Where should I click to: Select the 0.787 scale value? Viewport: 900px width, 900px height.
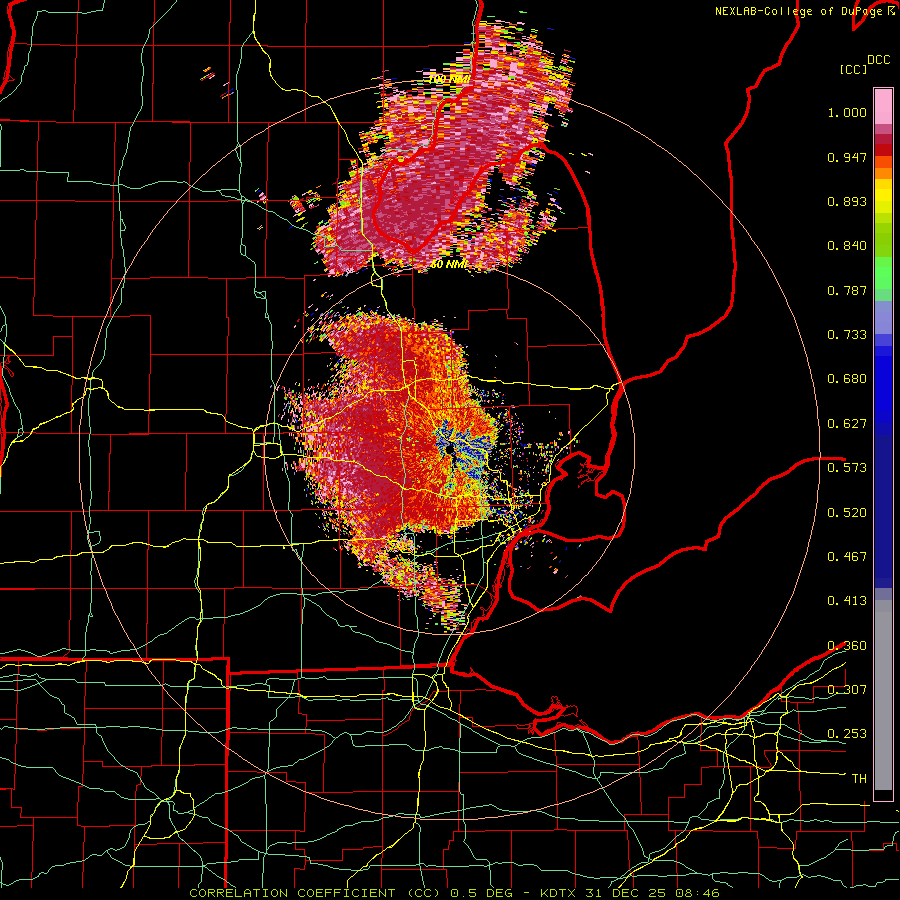click(x=847, y=290)
